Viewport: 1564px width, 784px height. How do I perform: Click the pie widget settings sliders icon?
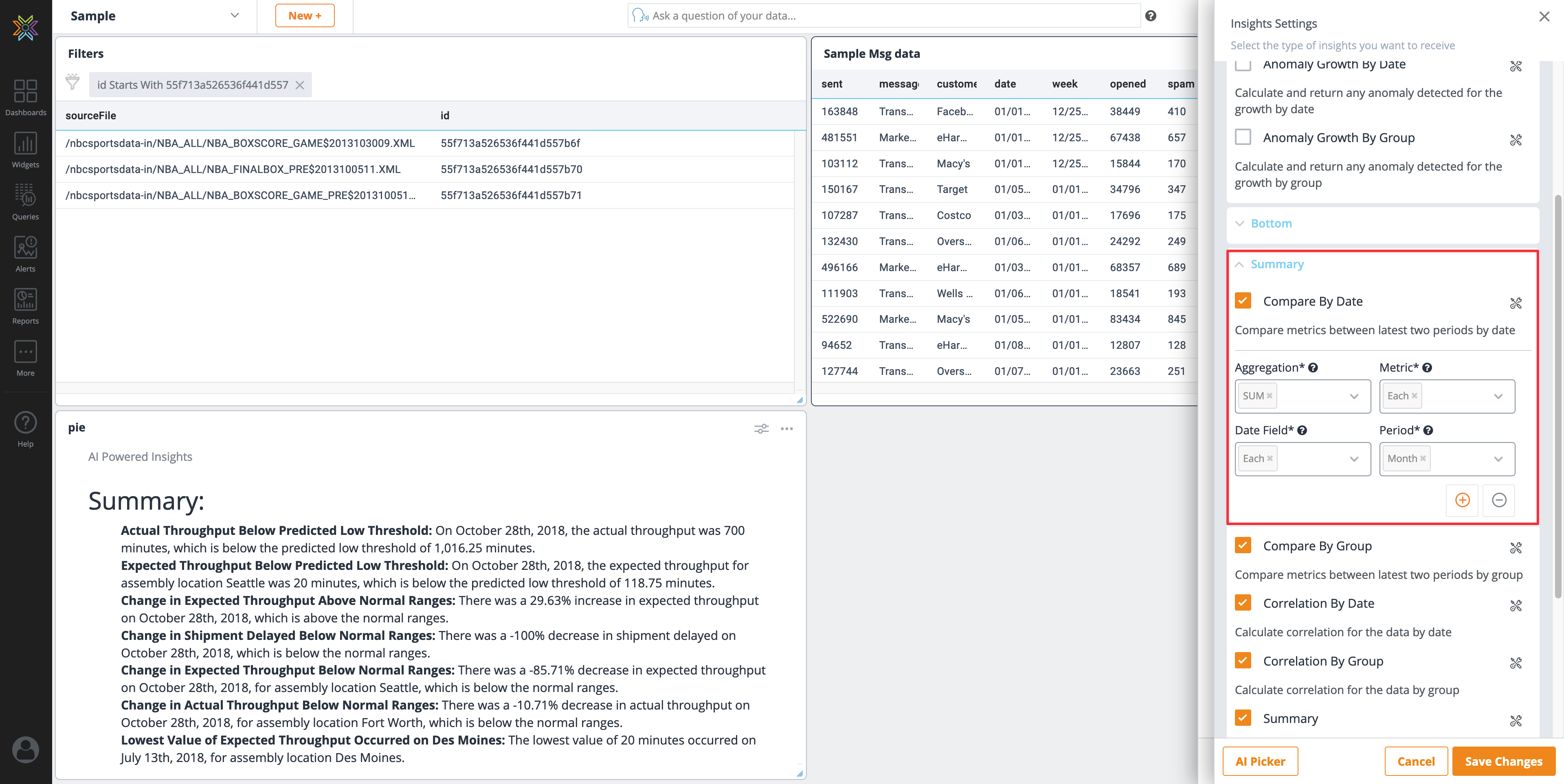pyautogui.click(x=761, y=428)
